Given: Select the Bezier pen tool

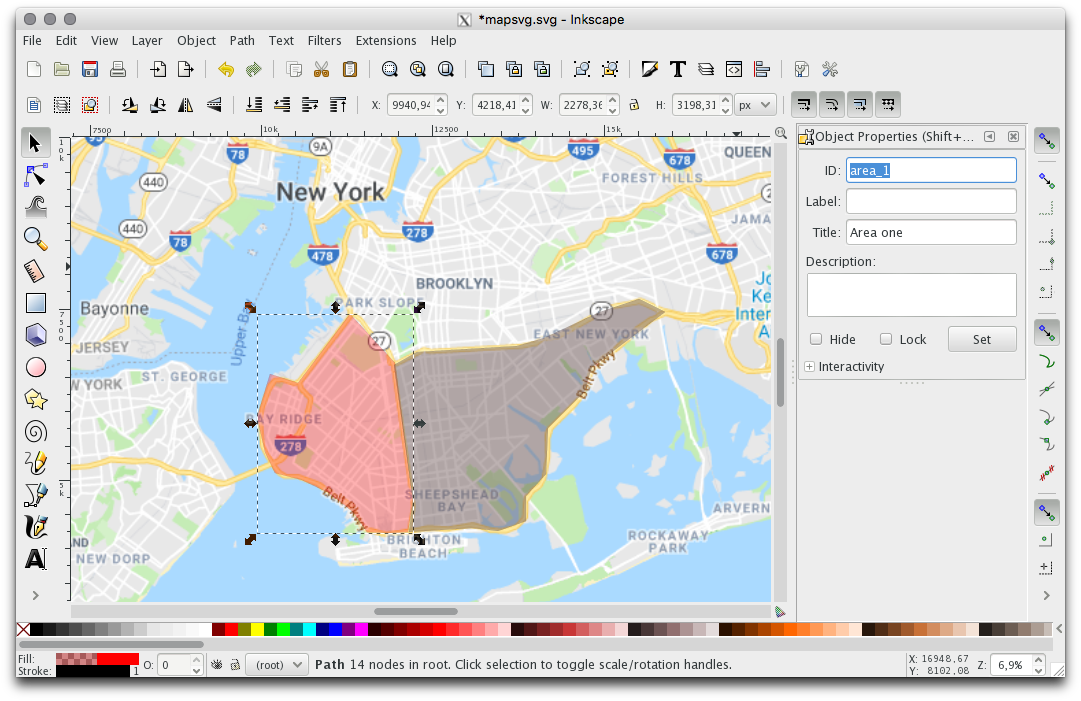Looking at the screenshot, I should click(x=35, y=494).
